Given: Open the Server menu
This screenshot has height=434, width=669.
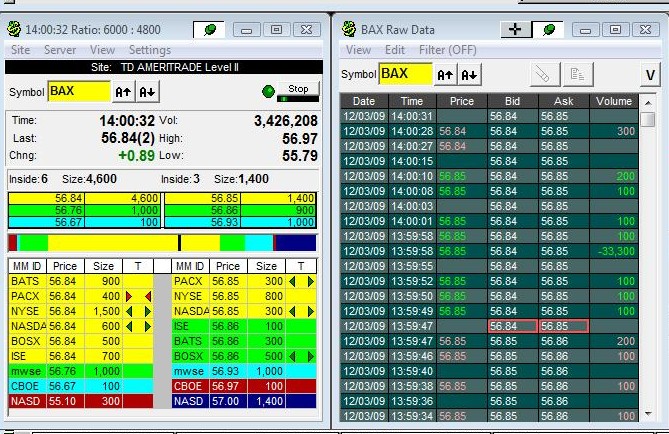Looking at the screenshot, I should [x=60, y=50].
